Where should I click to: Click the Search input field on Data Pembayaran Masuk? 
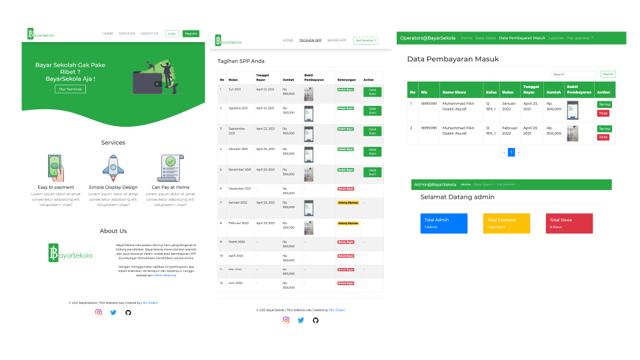[574, 74]
